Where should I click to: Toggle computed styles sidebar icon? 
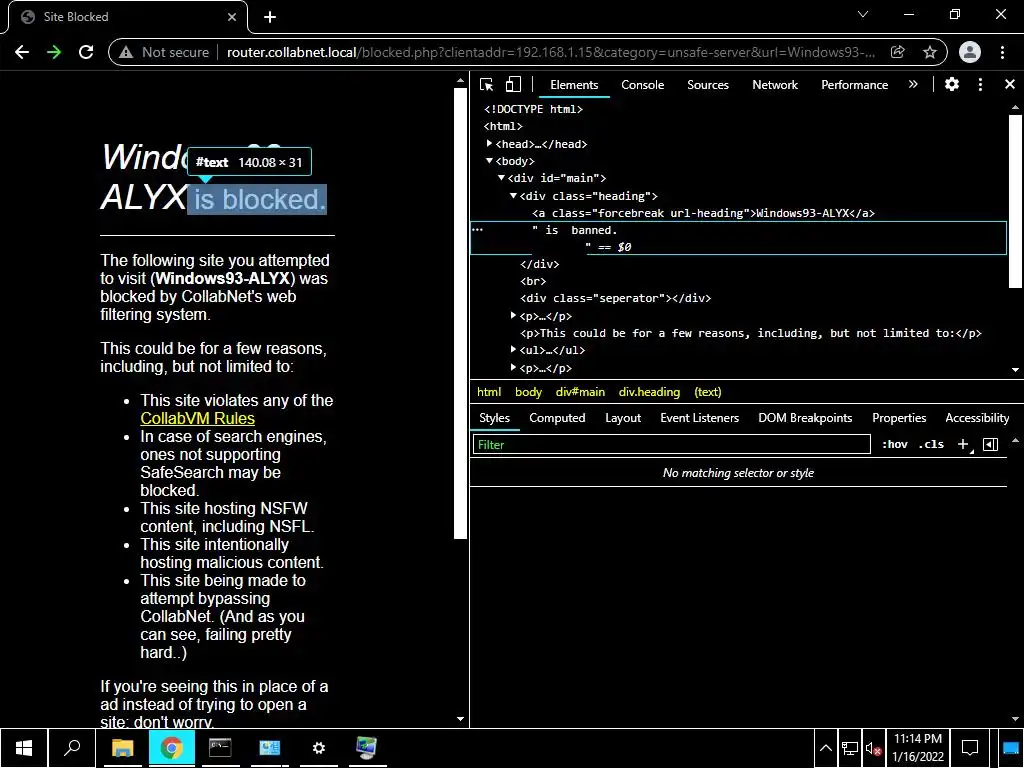tap(990, 444)
